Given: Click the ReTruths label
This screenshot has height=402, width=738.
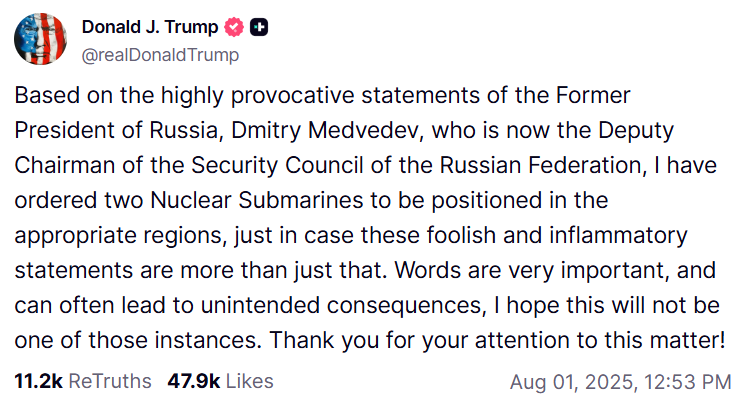Looking at the screenshot, I should point(110,381).
